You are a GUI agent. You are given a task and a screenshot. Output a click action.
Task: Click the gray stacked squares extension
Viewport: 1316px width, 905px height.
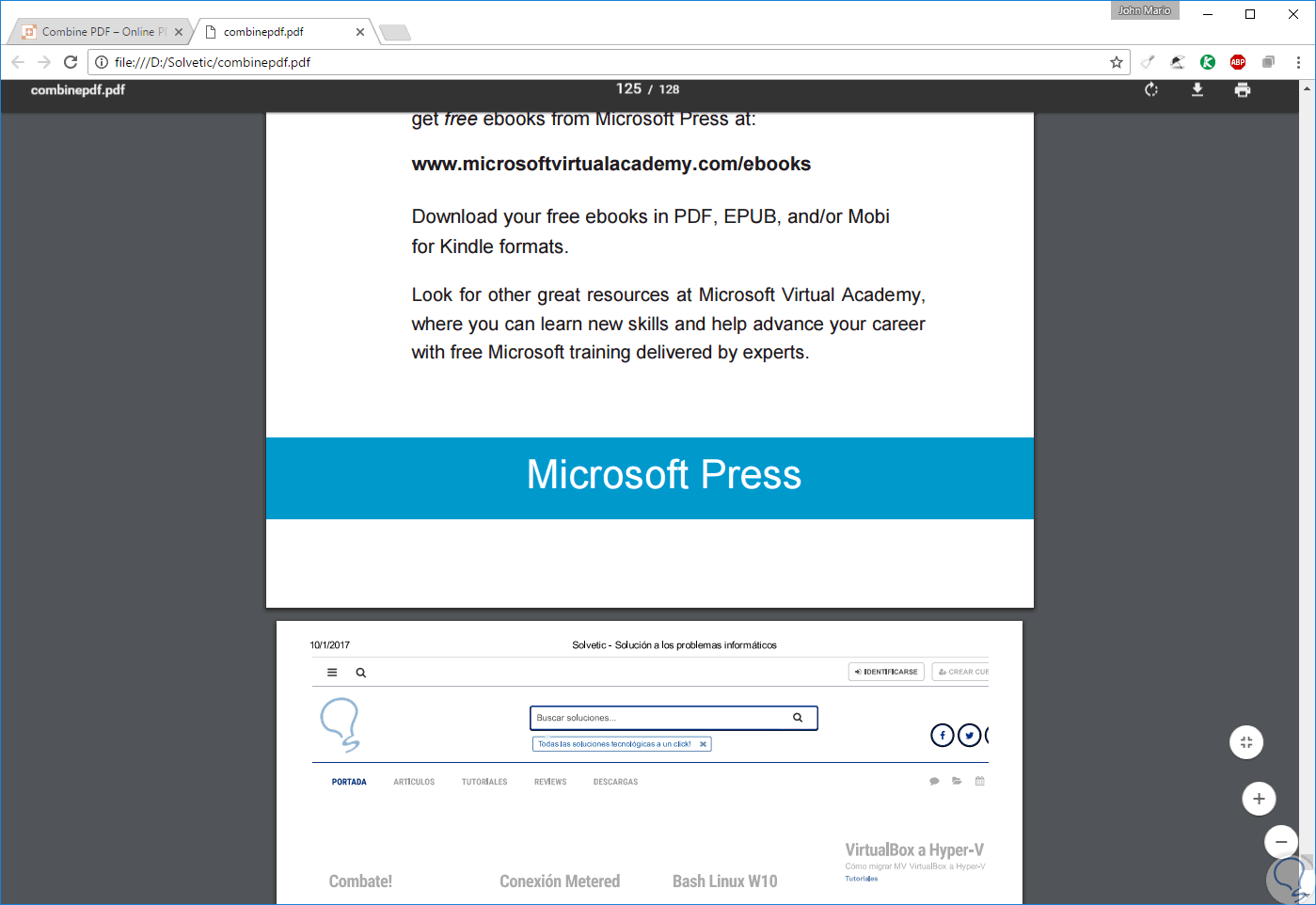click(x=1268, y=62)
